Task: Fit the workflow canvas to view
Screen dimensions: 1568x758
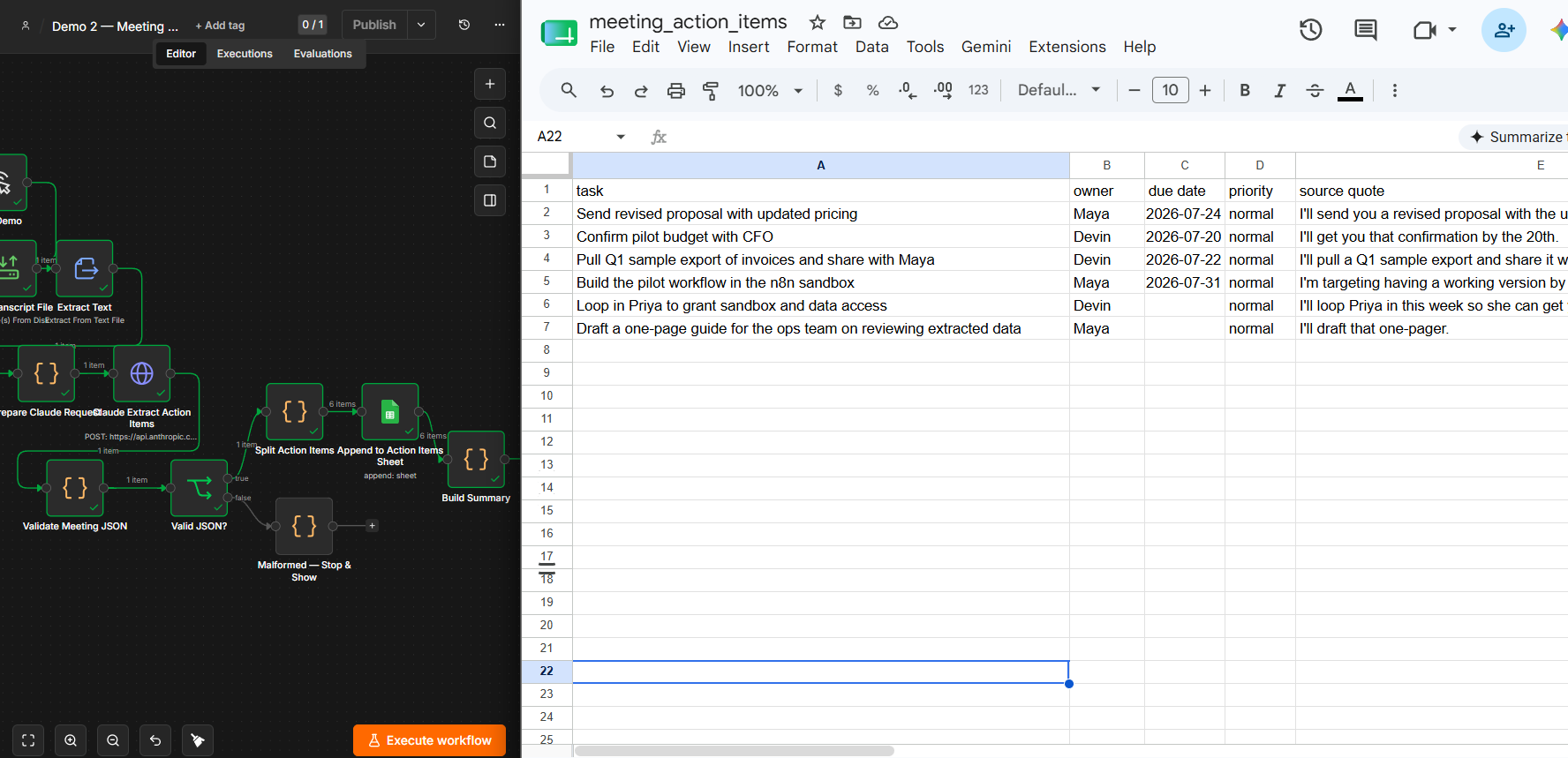Action: (28, 740)
